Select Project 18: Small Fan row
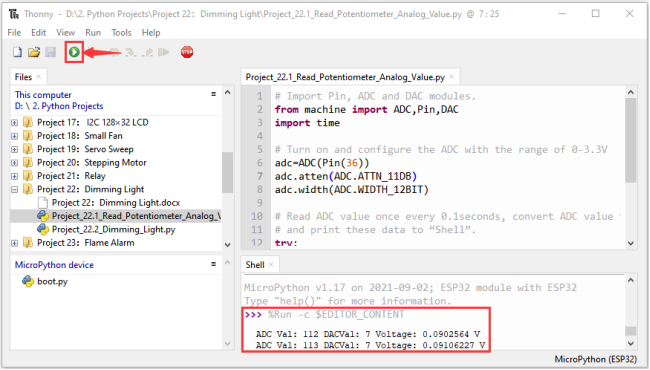The width and height of the screenshot is (650, 370). coord(116,136)
